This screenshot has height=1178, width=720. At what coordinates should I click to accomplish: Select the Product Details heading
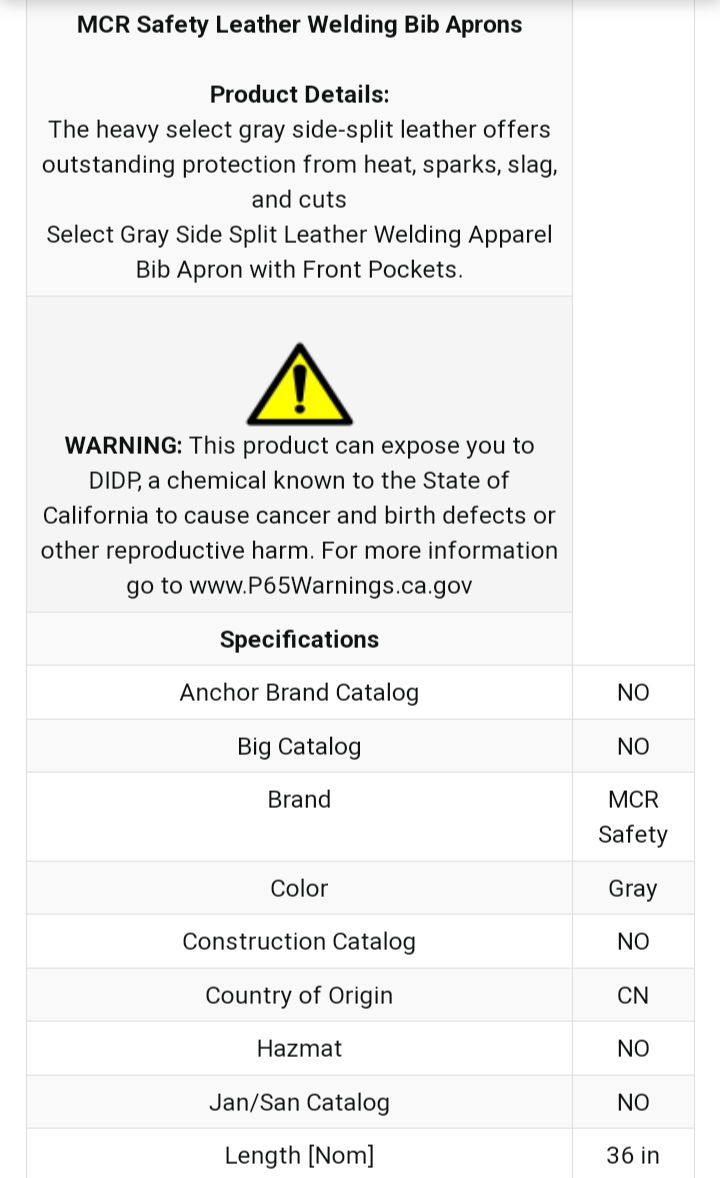pyautogui.click(x=299, y=95)
